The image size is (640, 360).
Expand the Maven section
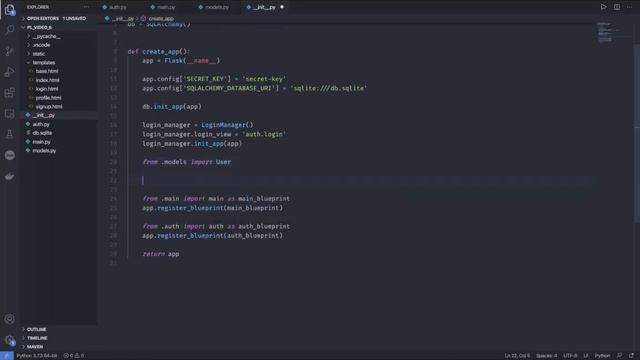(35, 347)
